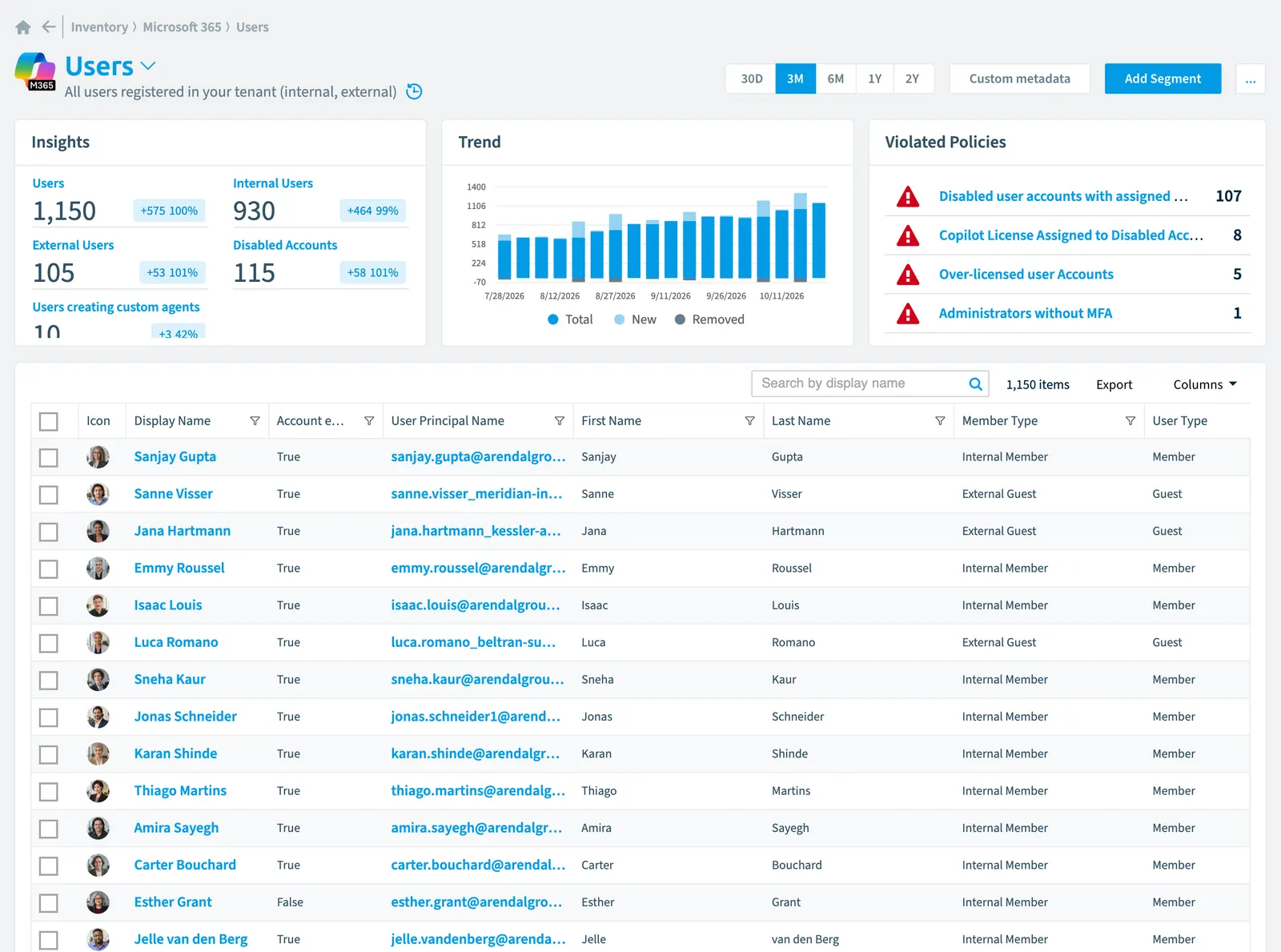Open Jonas Schneider's user link
The image size is (1281, 952).
click(x=185, y=717)
